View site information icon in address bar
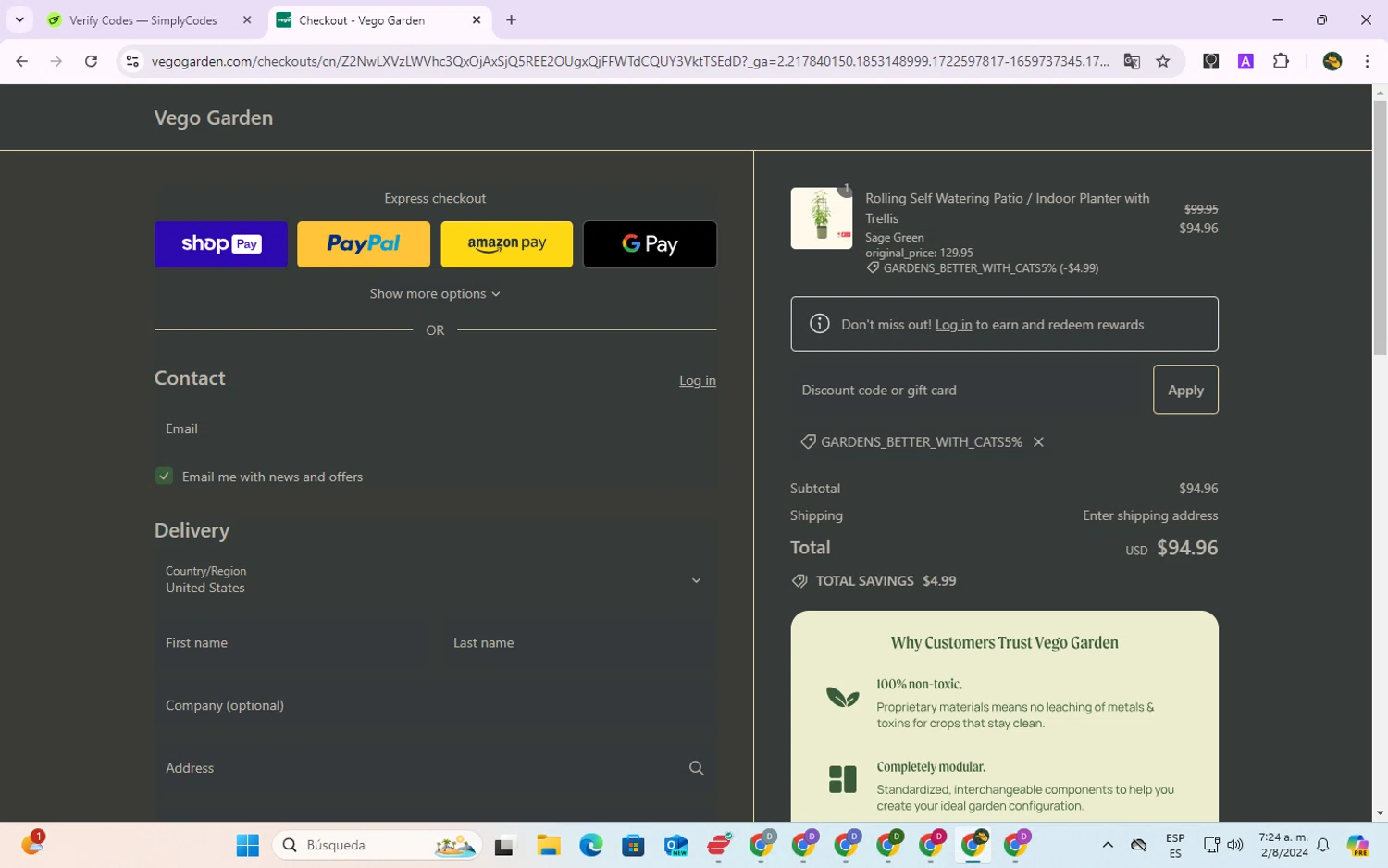 pos(132,61)
